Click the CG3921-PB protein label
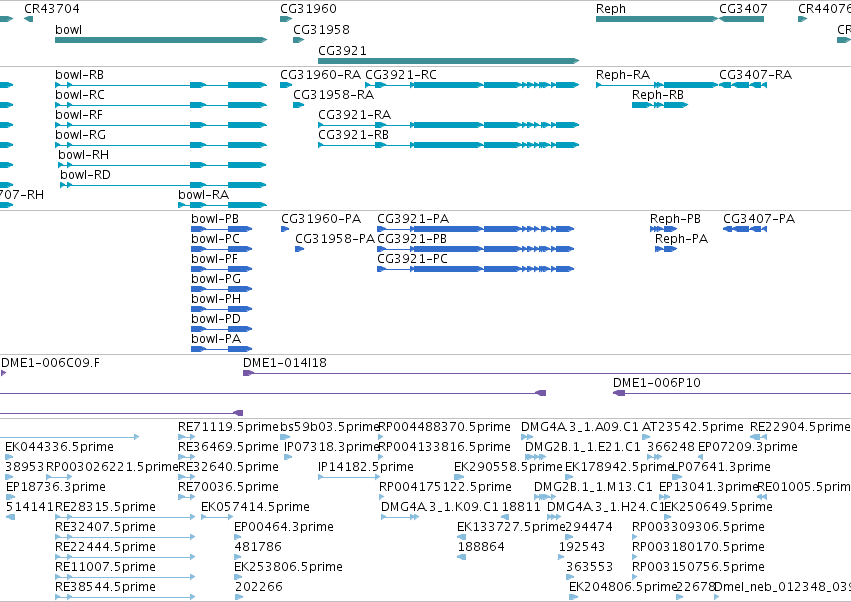851x602 pixels. click(412, 239)
